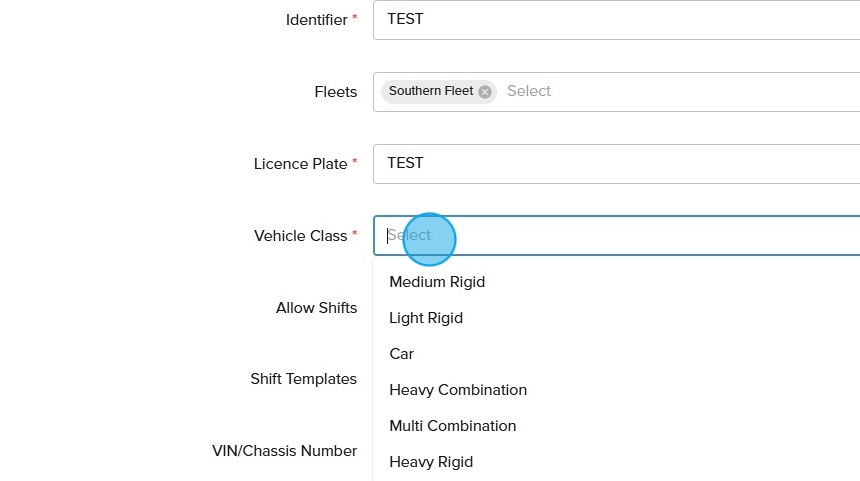The height and width of the screenshot is (481, 860).
Task: Click the Shift Templates label
Action: [x=303, y=379]
